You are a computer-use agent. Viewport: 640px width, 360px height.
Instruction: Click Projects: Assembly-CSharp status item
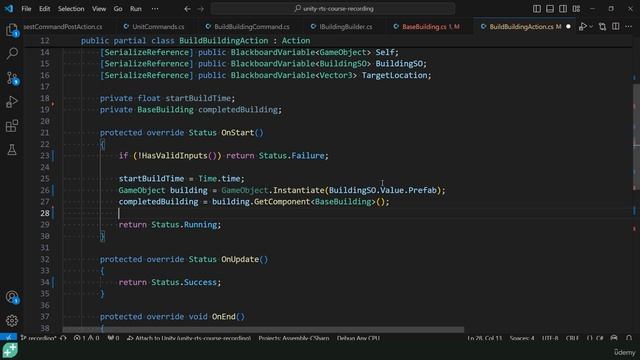(293, 338)
